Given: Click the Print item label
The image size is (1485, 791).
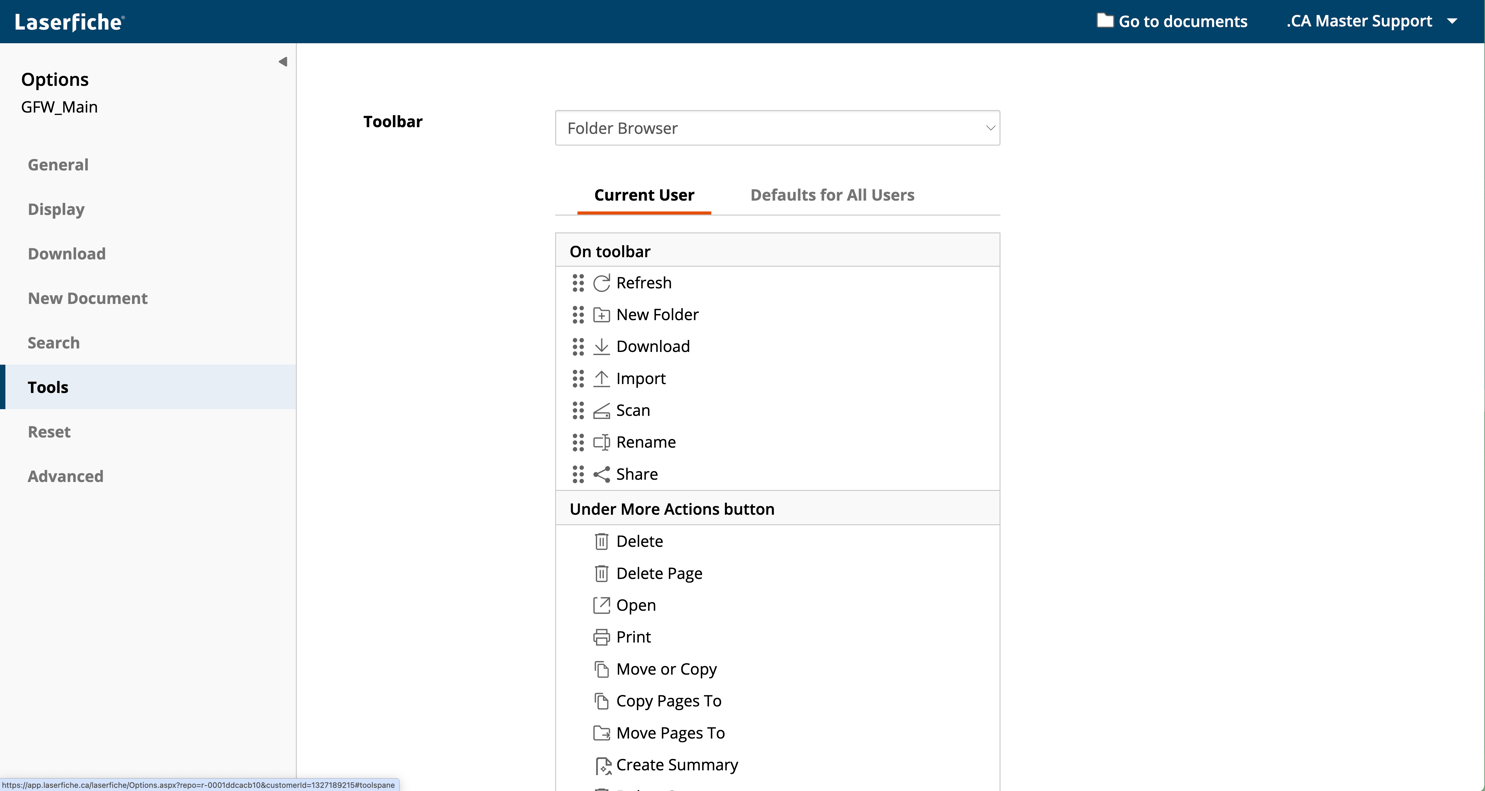Looking at the screenshot, I should (x=633, y=637).
